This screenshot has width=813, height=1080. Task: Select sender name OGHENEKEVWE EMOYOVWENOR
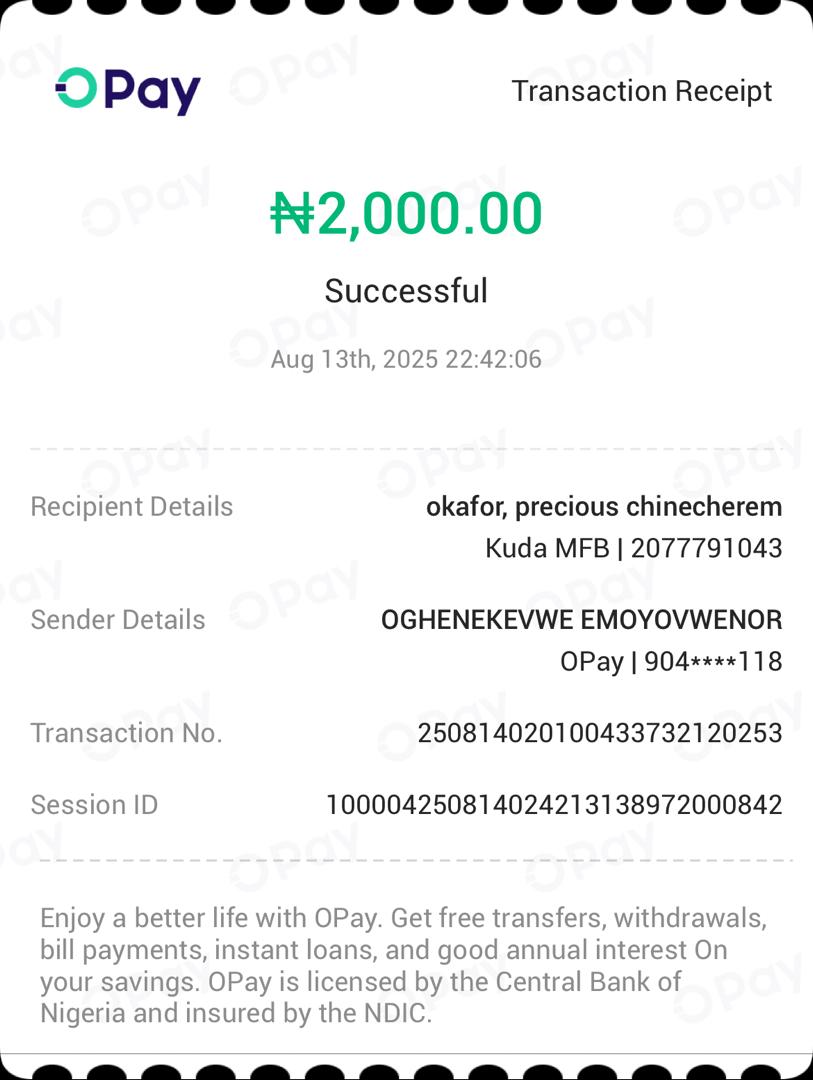[x=581, y=620]
